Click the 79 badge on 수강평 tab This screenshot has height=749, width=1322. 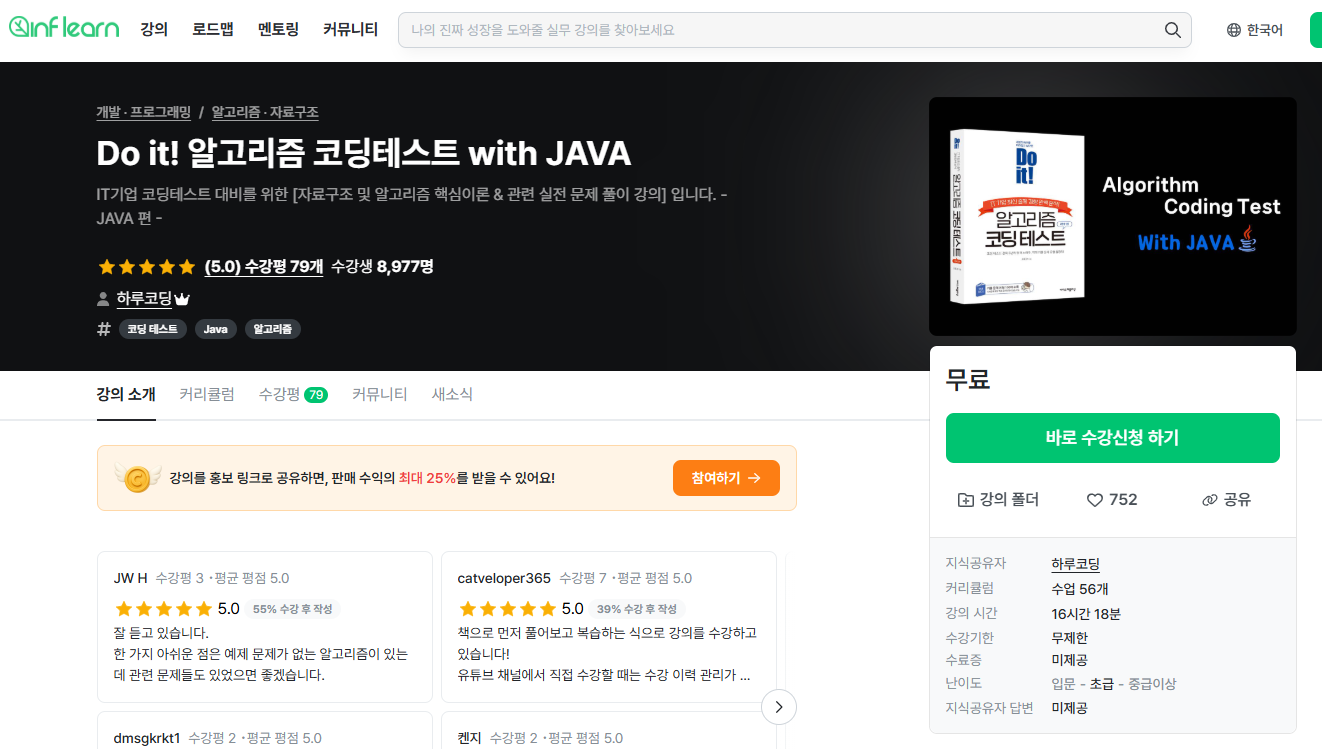coord(316,395)
